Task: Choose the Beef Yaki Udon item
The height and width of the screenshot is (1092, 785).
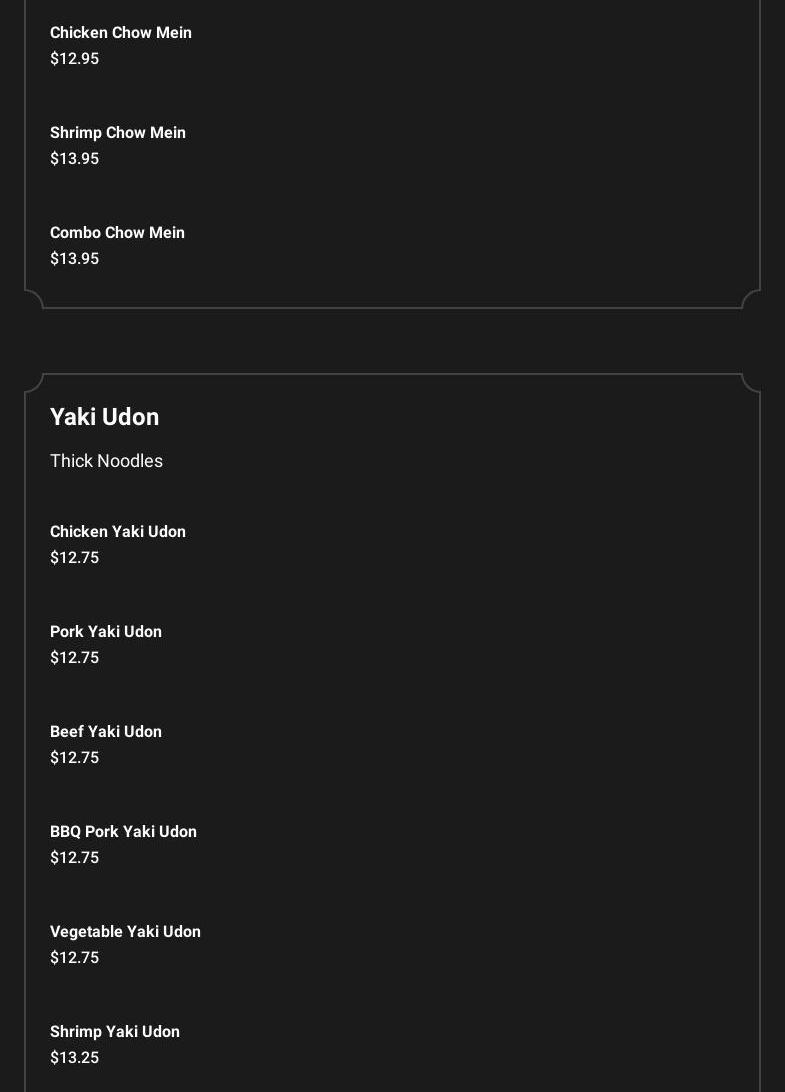Action: [106, 732]
